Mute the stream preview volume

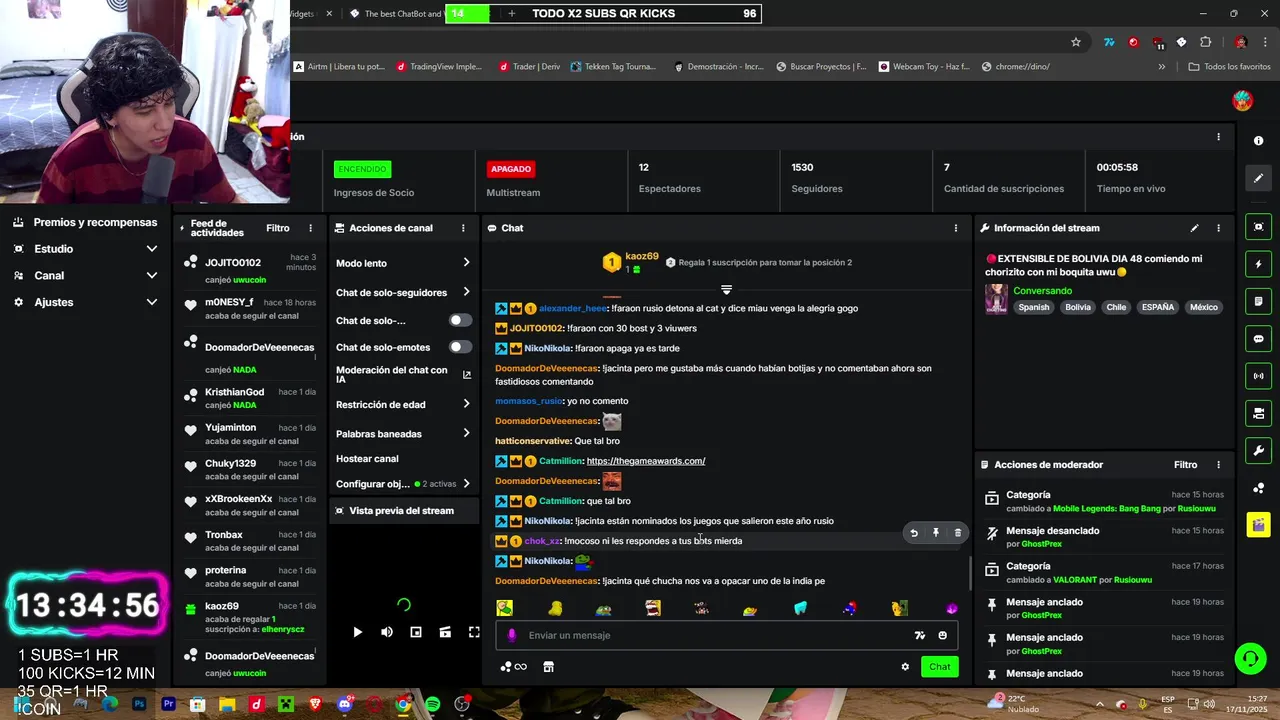pyautogui.click(x=387, y=632)
